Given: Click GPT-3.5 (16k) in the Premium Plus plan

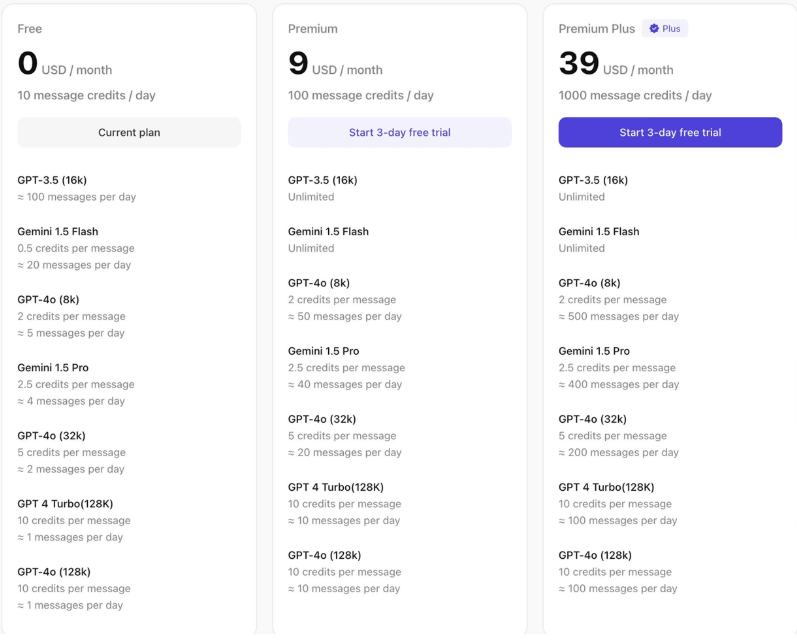Looking at the screenshot, I should click(593, 180).
